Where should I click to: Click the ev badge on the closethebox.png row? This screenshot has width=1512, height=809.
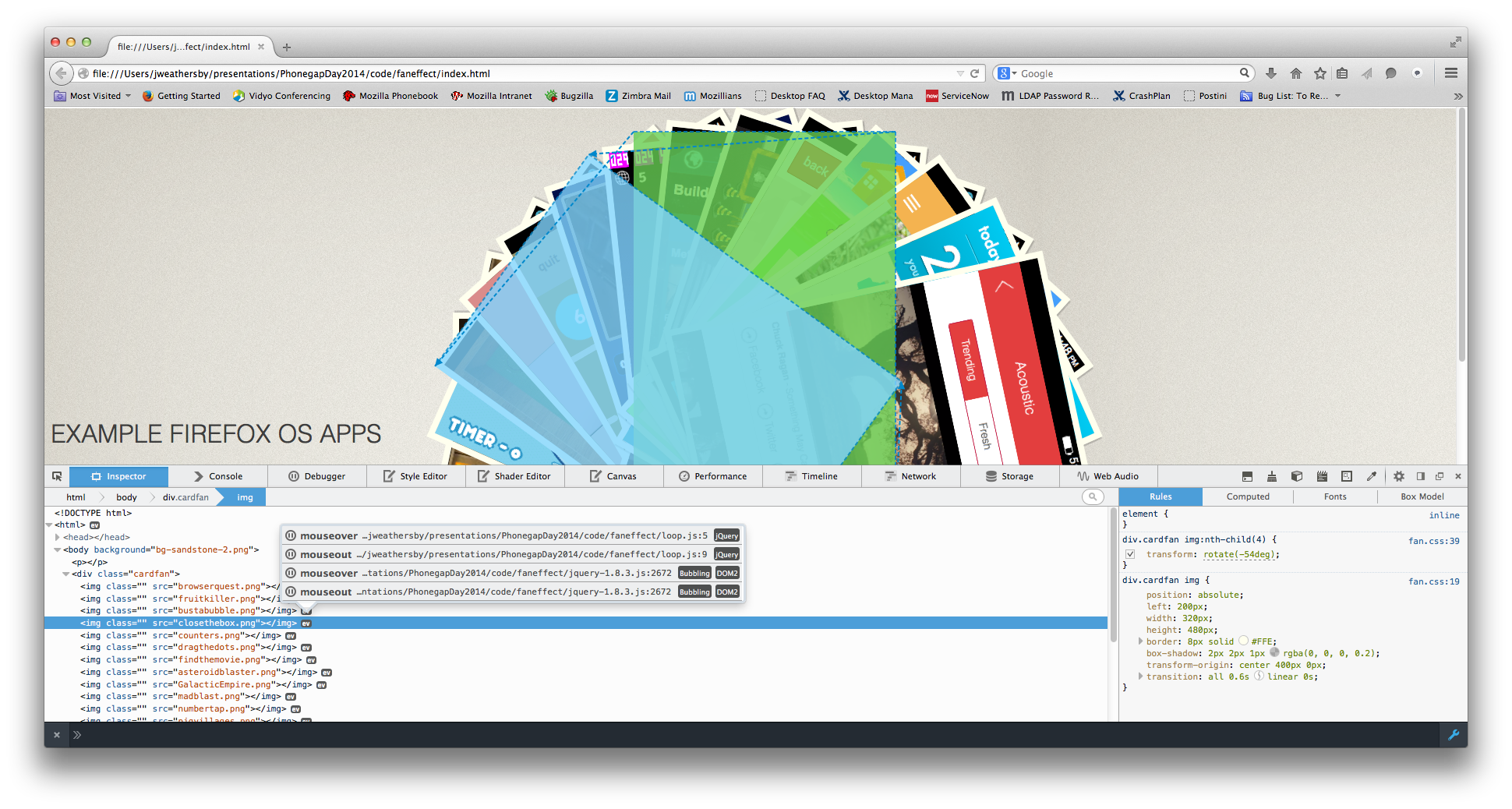(x=306, y=624)
